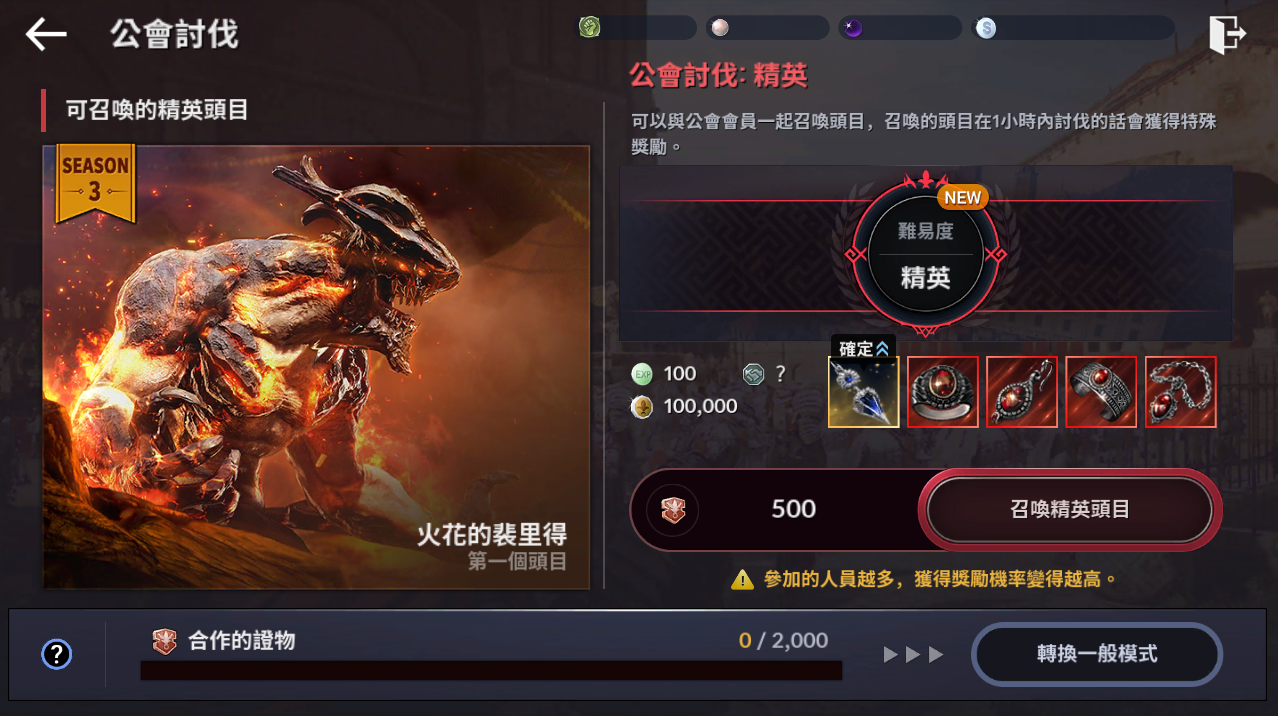This screenshot has width=1278, height=716.
Task: Open the help question mark icon
Action: click(57, 655)
